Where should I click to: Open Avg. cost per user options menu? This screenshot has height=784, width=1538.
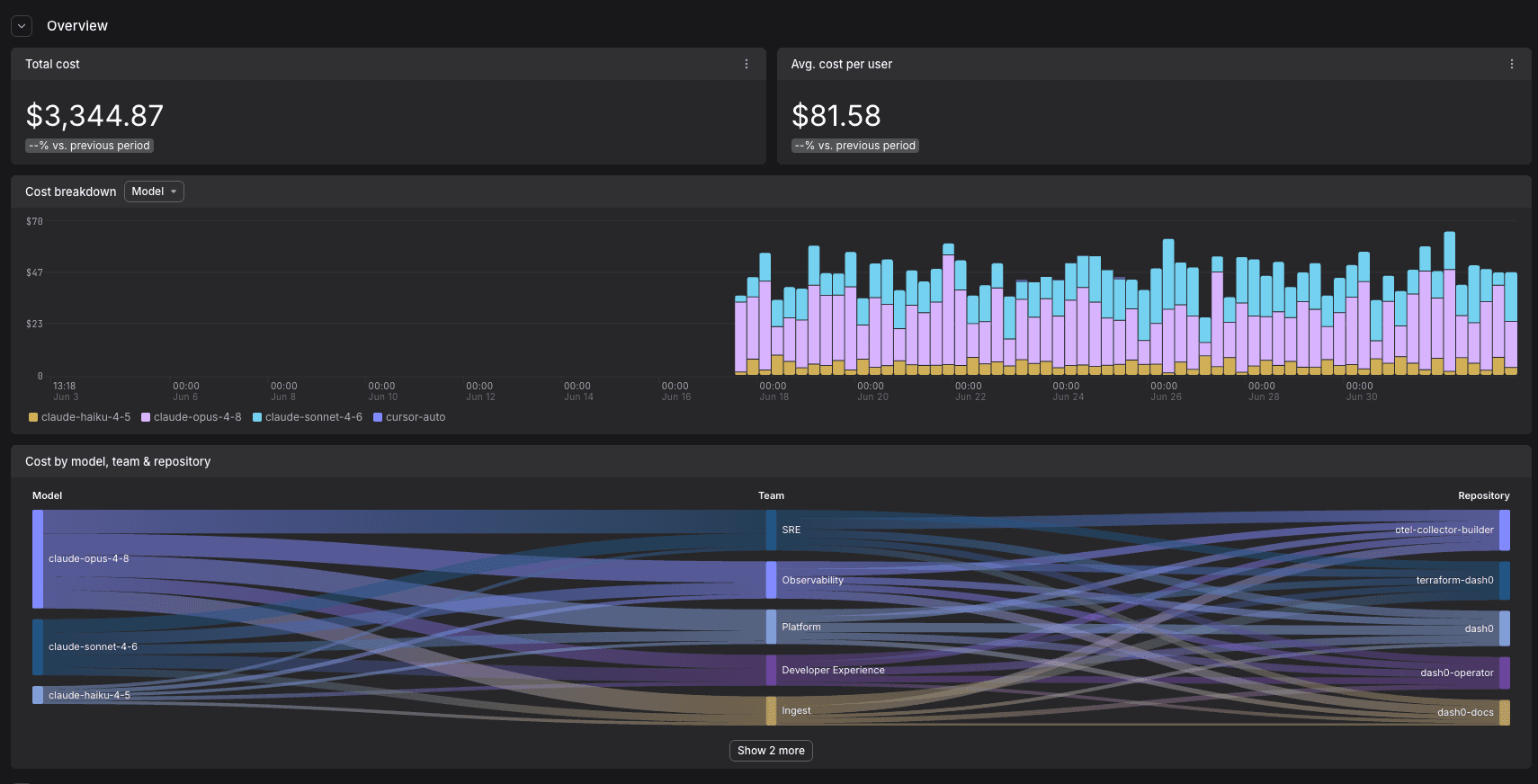click(1512, 64)
